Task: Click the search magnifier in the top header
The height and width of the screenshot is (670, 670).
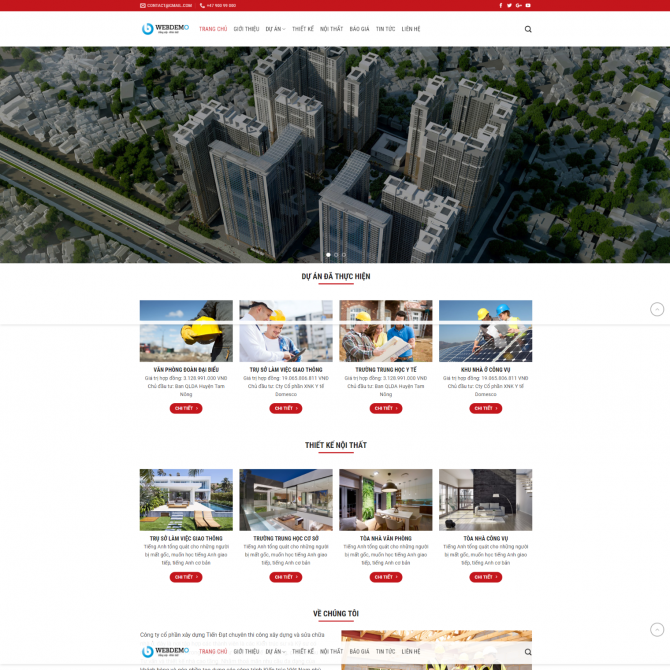Action: (528, 29)
